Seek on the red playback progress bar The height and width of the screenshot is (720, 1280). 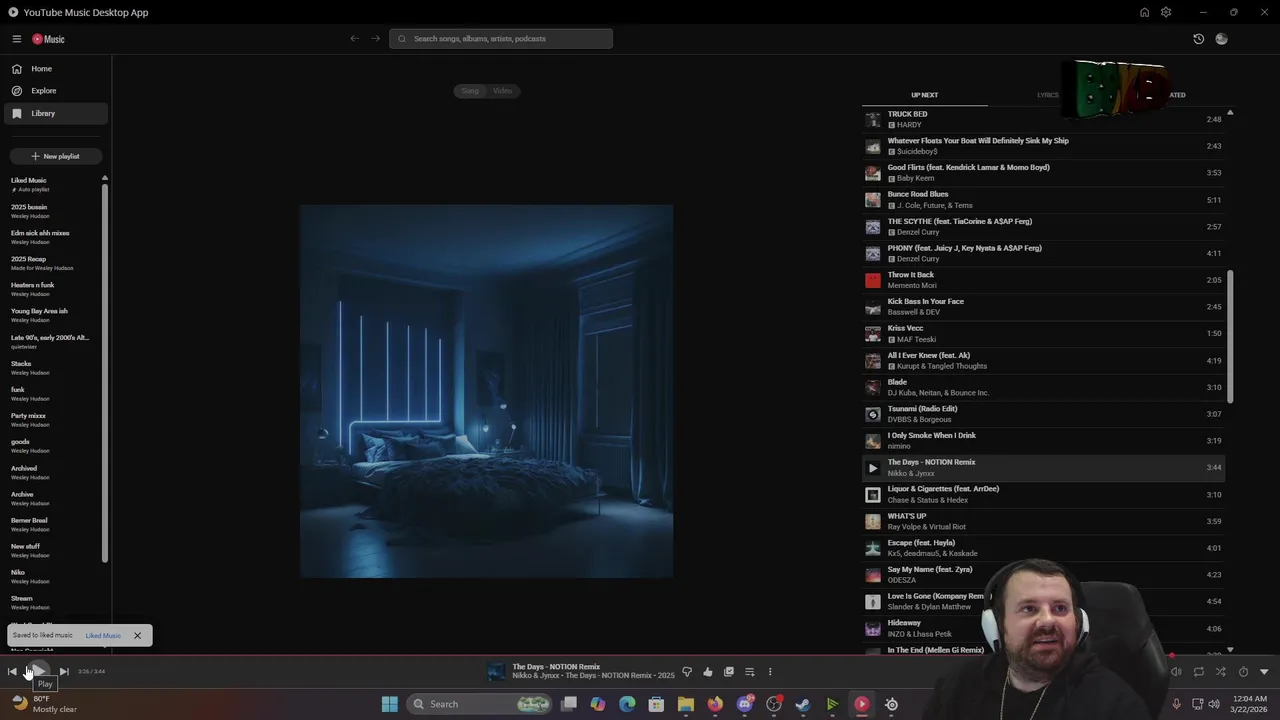pyautogui.click(x=640, y=657)
